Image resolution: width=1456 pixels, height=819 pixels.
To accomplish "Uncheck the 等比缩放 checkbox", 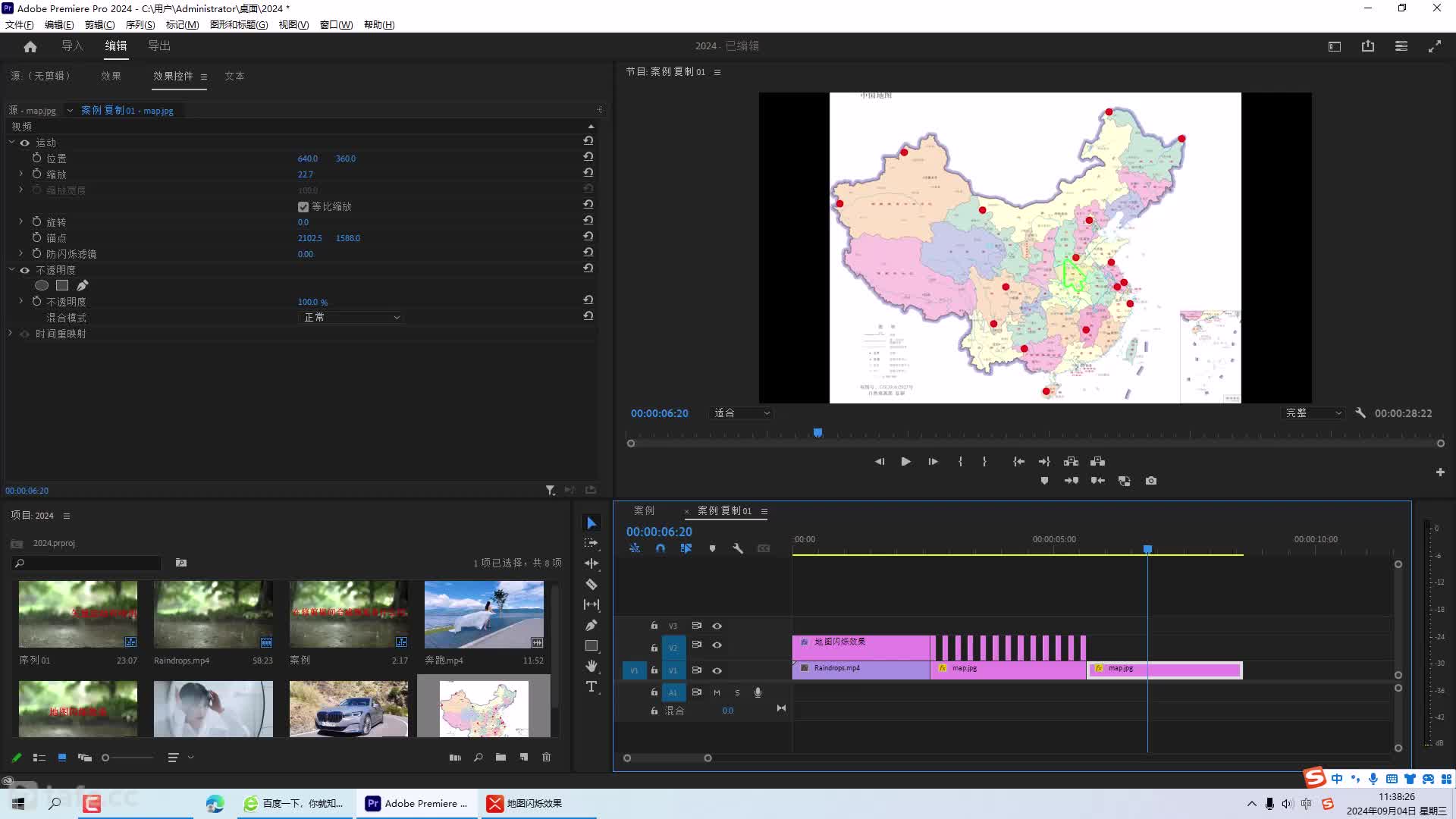I will pyautogui.click(x=303, y=207).
